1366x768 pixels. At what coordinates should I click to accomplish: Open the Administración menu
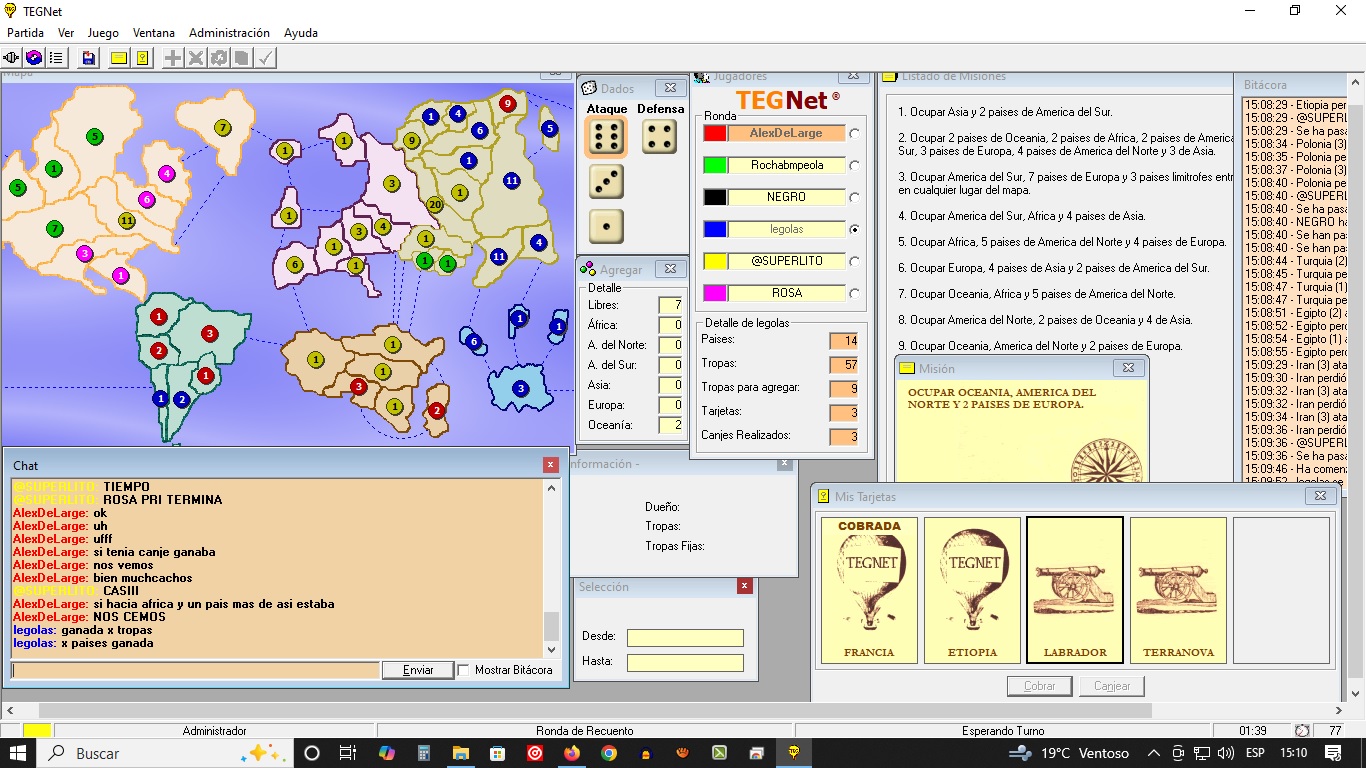pos(229,33)
